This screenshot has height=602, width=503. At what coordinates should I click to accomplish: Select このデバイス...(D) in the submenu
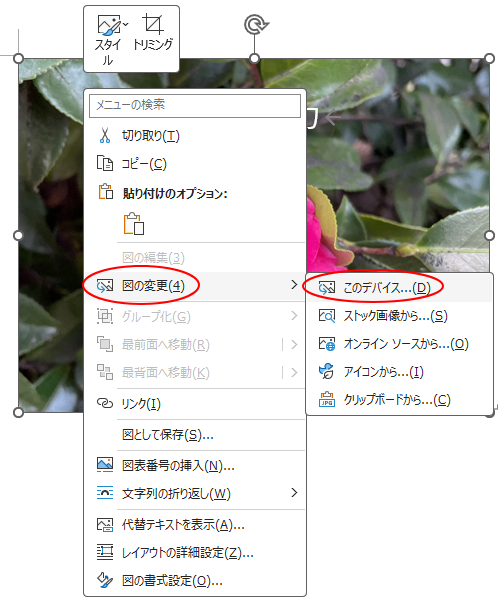pyautogui.click(x=399, y=288)
